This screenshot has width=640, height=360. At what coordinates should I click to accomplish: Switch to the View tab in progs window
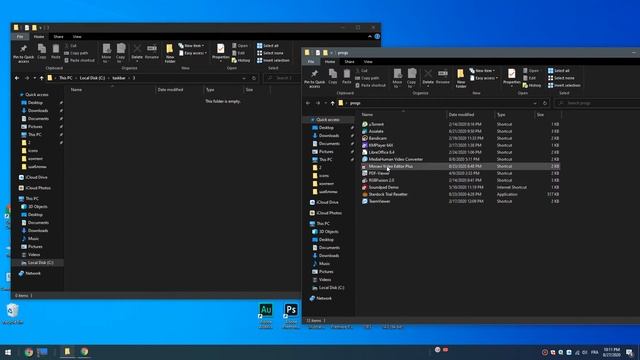coord(368,62)
